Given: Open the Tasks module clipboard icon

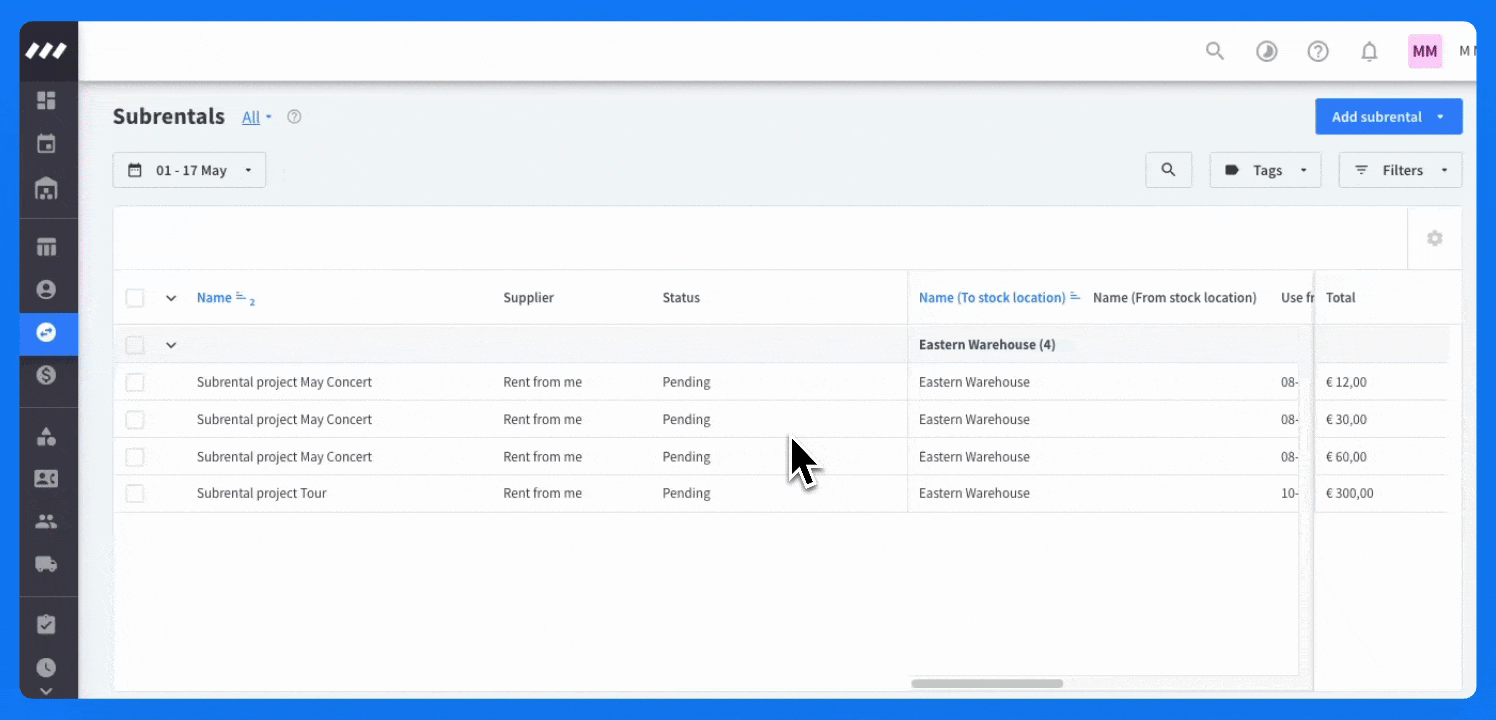Looking at the screenshot, I should (48, 624).
